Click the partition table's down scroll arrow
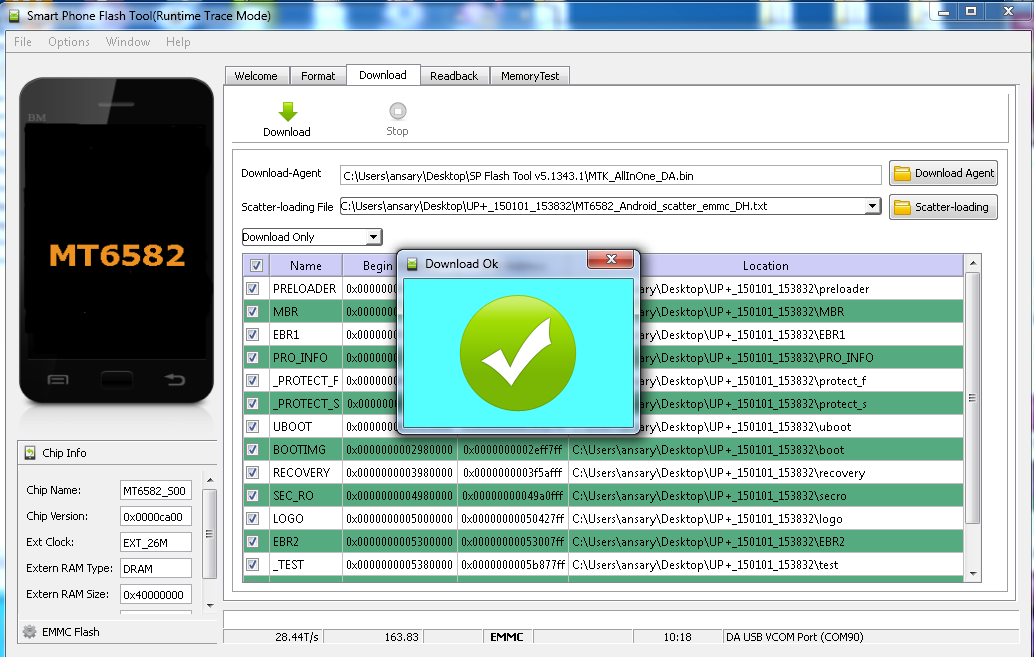 (x=973, y=574)
